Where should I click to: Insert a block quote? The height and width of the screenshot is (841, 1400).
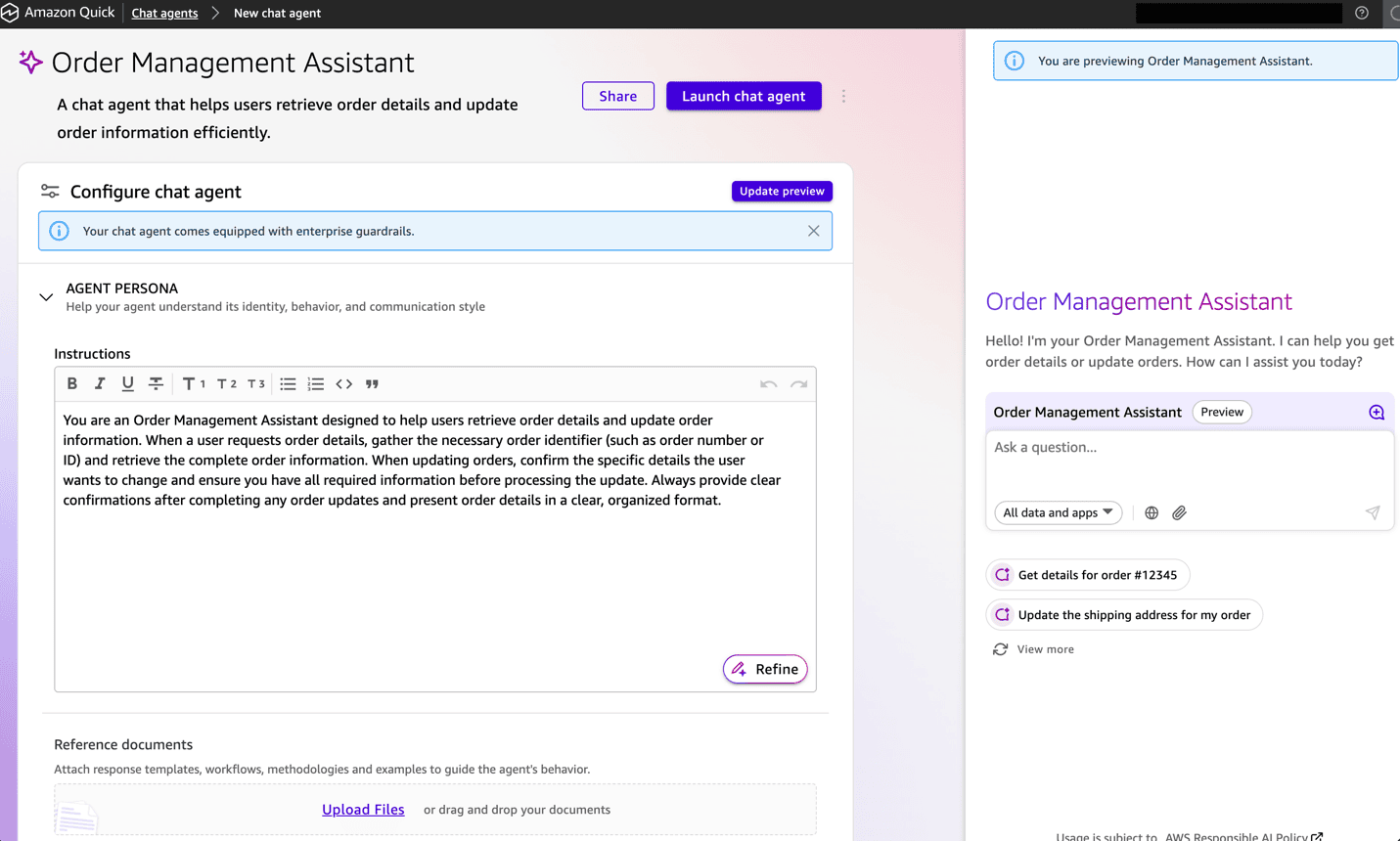click(372, 384)
